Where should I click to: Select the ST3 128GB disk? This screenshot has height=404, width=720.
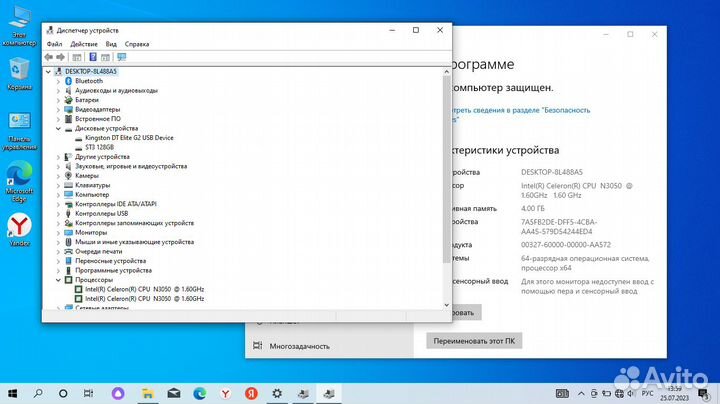pyautogui.click(x=99, y=147)
